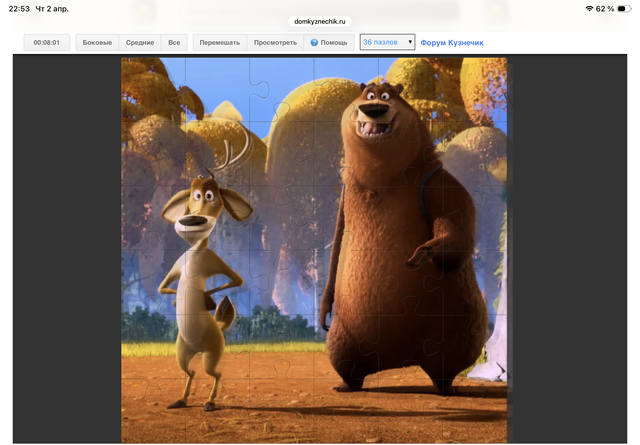Viewport: 640px width, 445px height.
Task: Show middle pieces with Средние
Action: [x=139, y=43]
